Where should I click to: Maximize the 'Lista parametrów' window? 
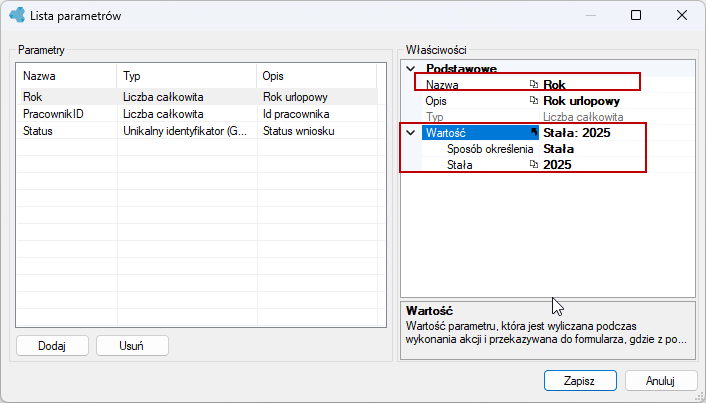pyautogui.click(x=636, y=15)
